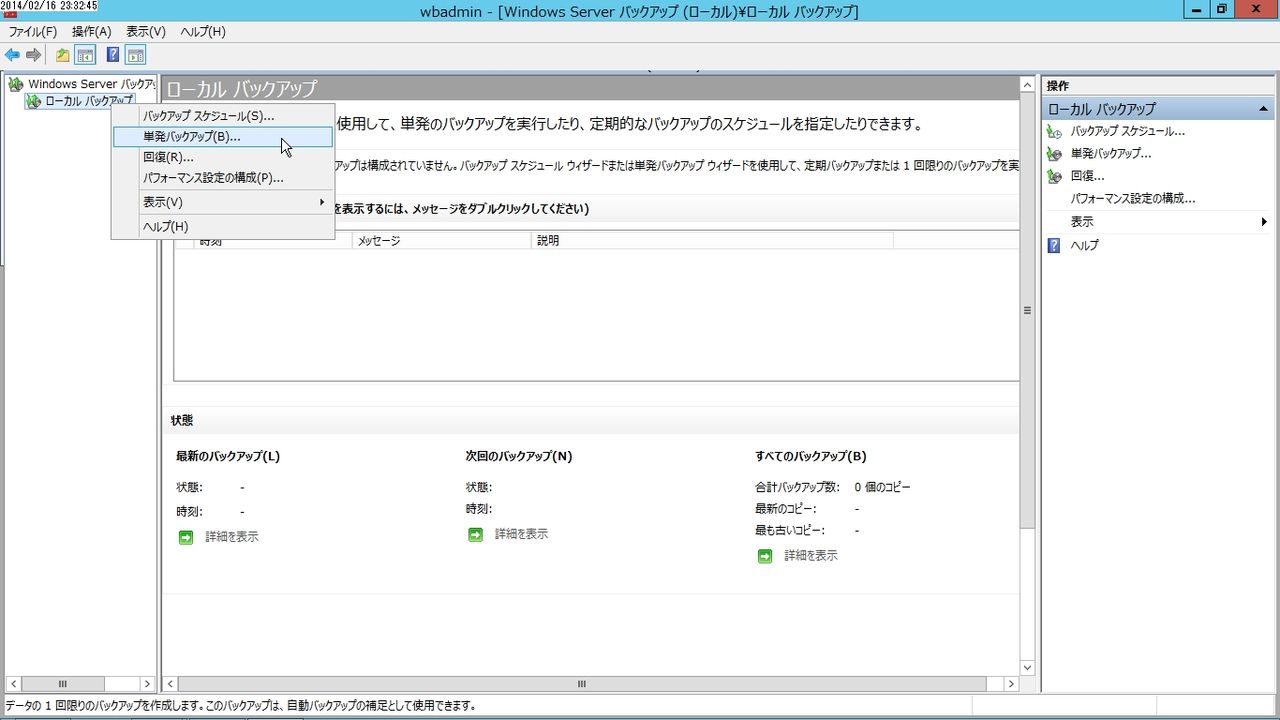The width and height of the screenshot is (1280, 720).
Task: Click the 0 個のコピー value
Action: point(883,487)
